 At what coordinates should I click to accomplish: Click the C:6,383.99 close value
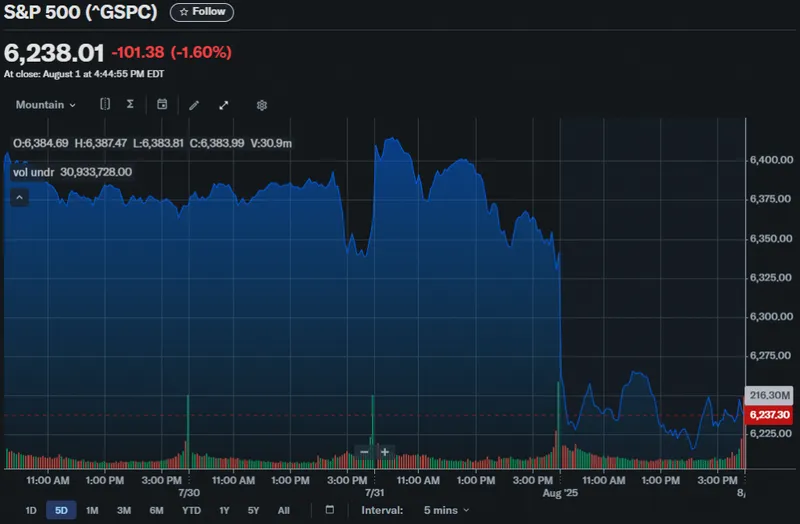[x=217, y=143]
